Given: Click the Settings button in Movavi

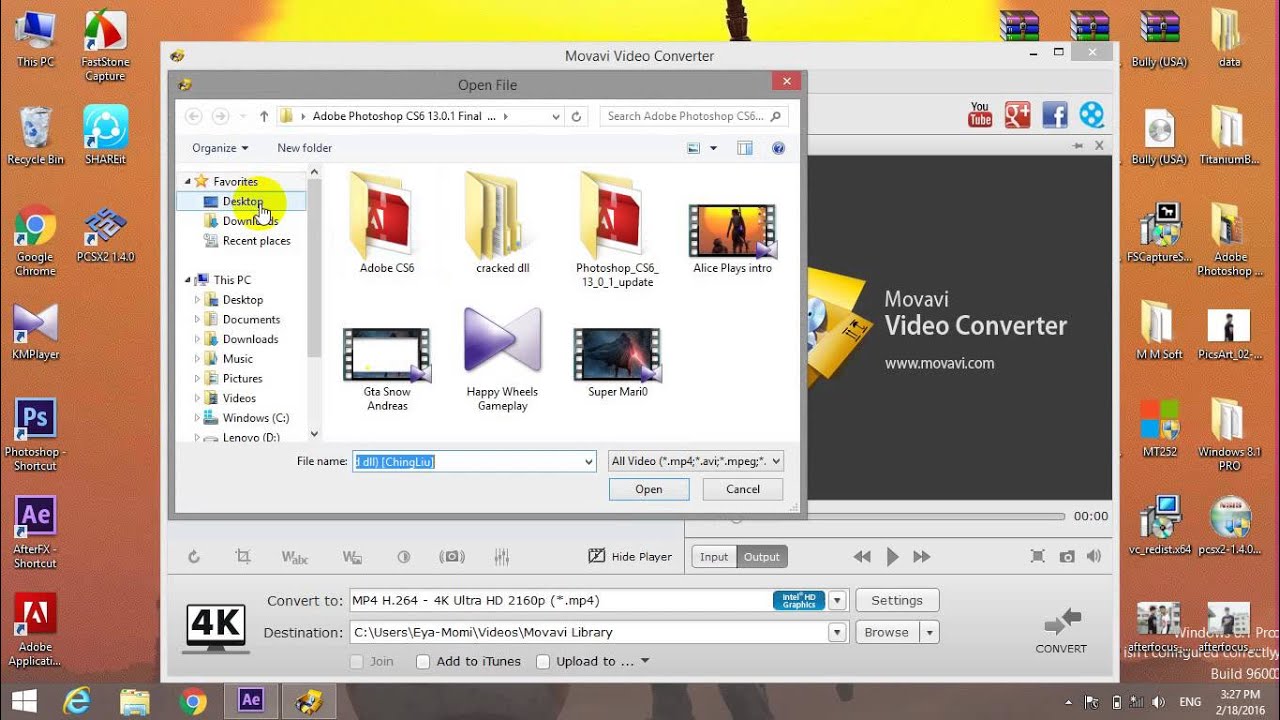Looking at the screenshot, I should [897, 601].
